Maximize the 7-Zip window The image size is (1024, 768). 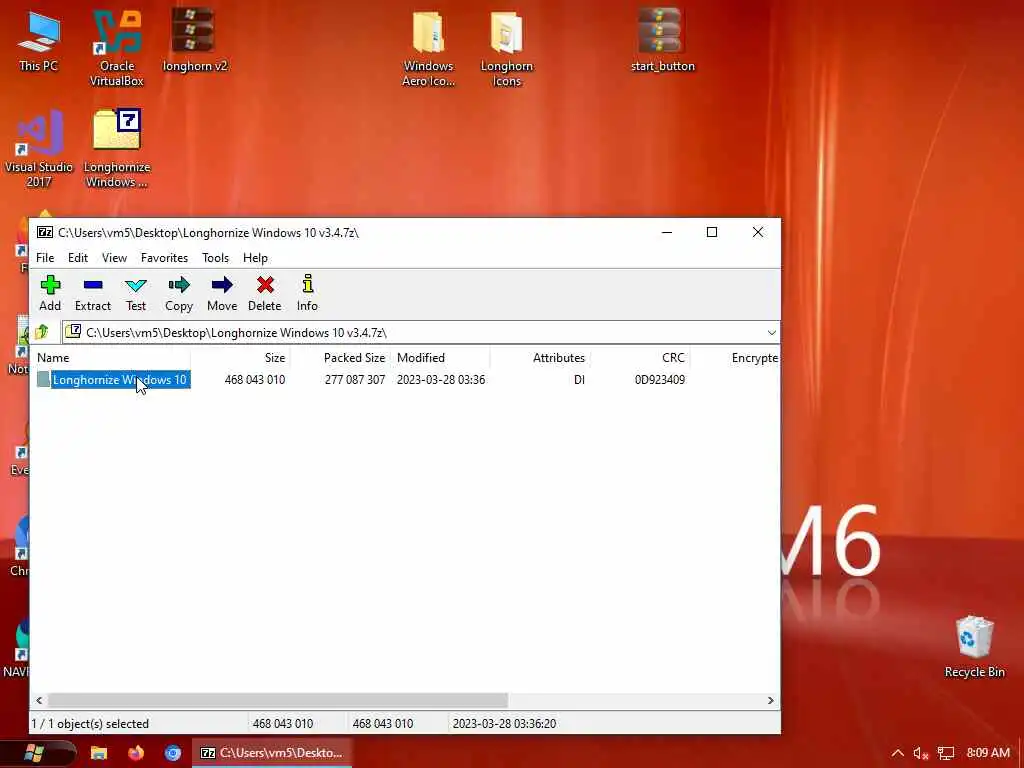pyautogui.click(x=712, y=232)
